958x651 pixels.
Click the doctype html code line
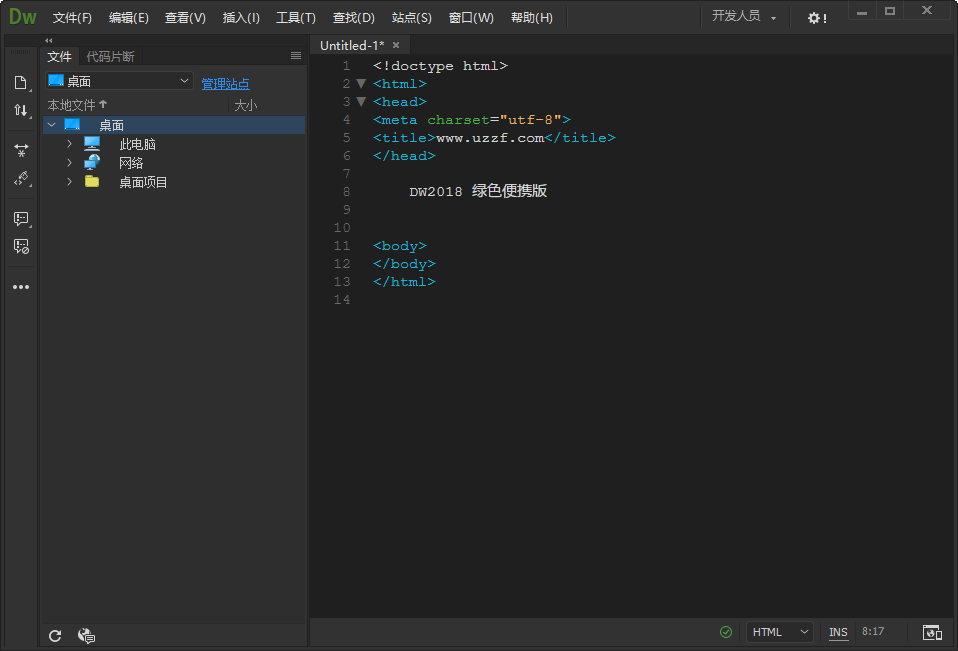tap(440, 66)
